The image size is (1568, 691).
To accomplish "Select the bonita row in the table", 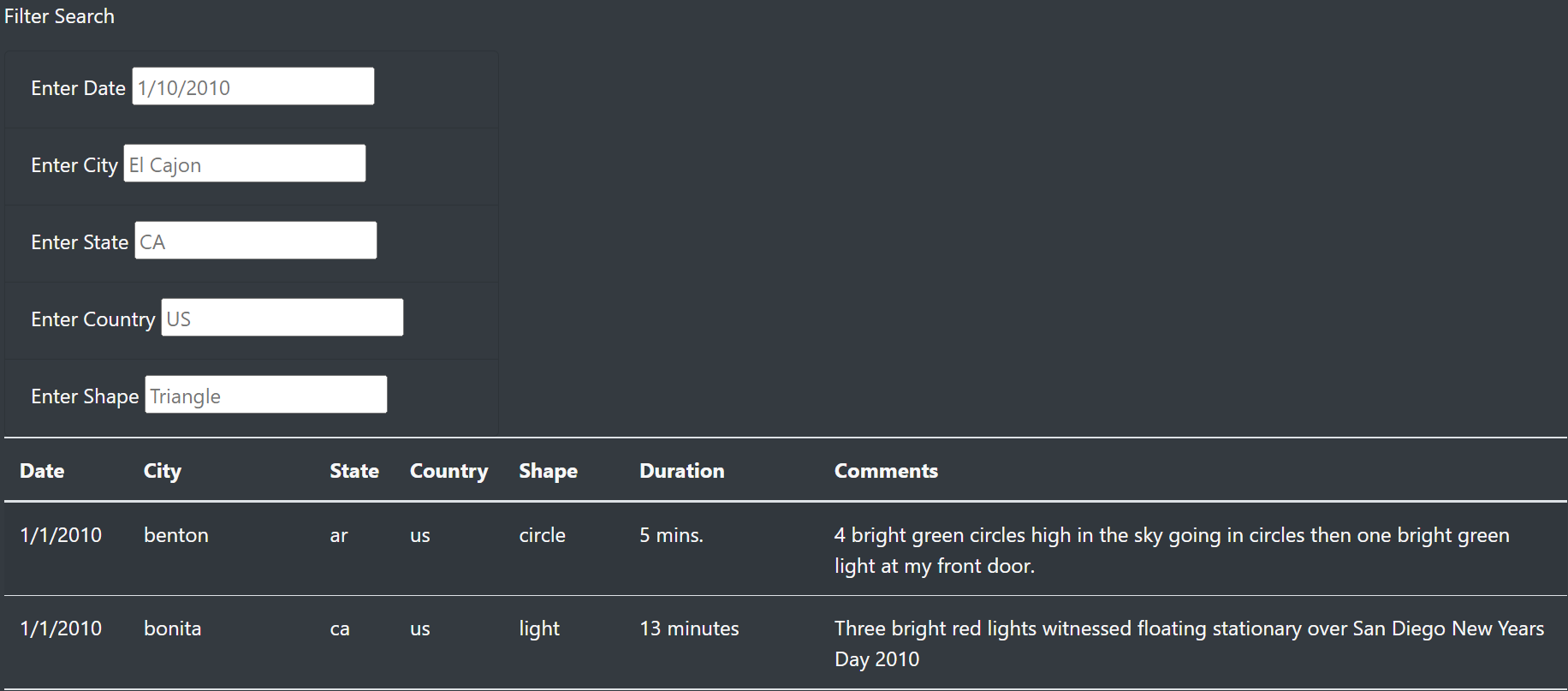I will pos(172,628).
